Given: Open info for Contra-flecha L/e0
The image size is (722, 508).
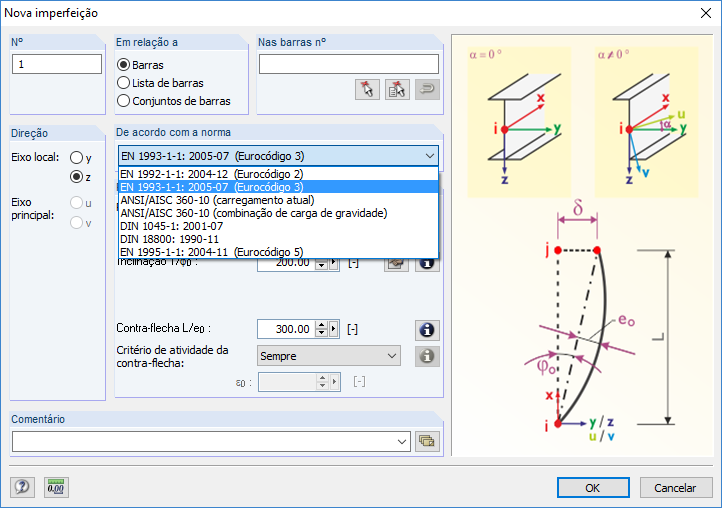Looking at the screenshot, I should tap(427, 330).
